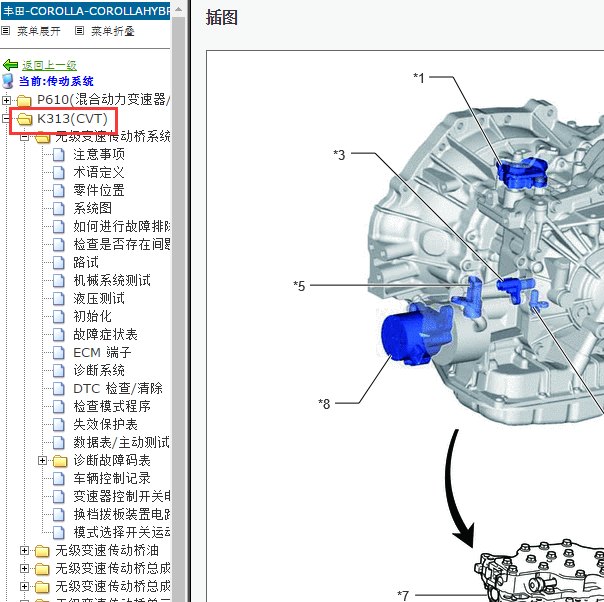This screenshot has height=602, width=604.
Task: Open the 术语定义 document
Action: point(99,173)
